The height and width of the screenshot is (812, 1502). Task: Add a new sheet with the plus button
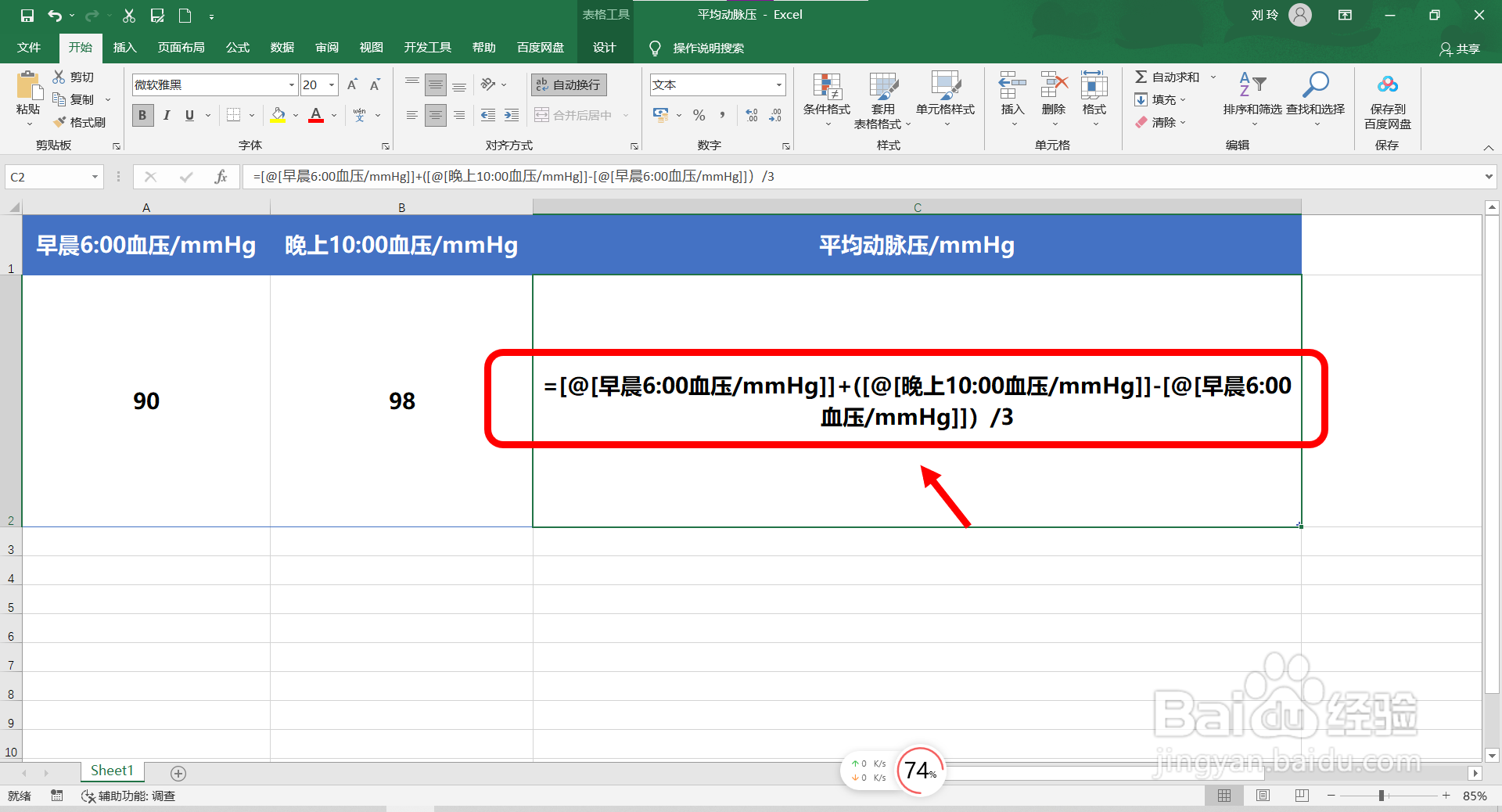[x=178, y=774]
